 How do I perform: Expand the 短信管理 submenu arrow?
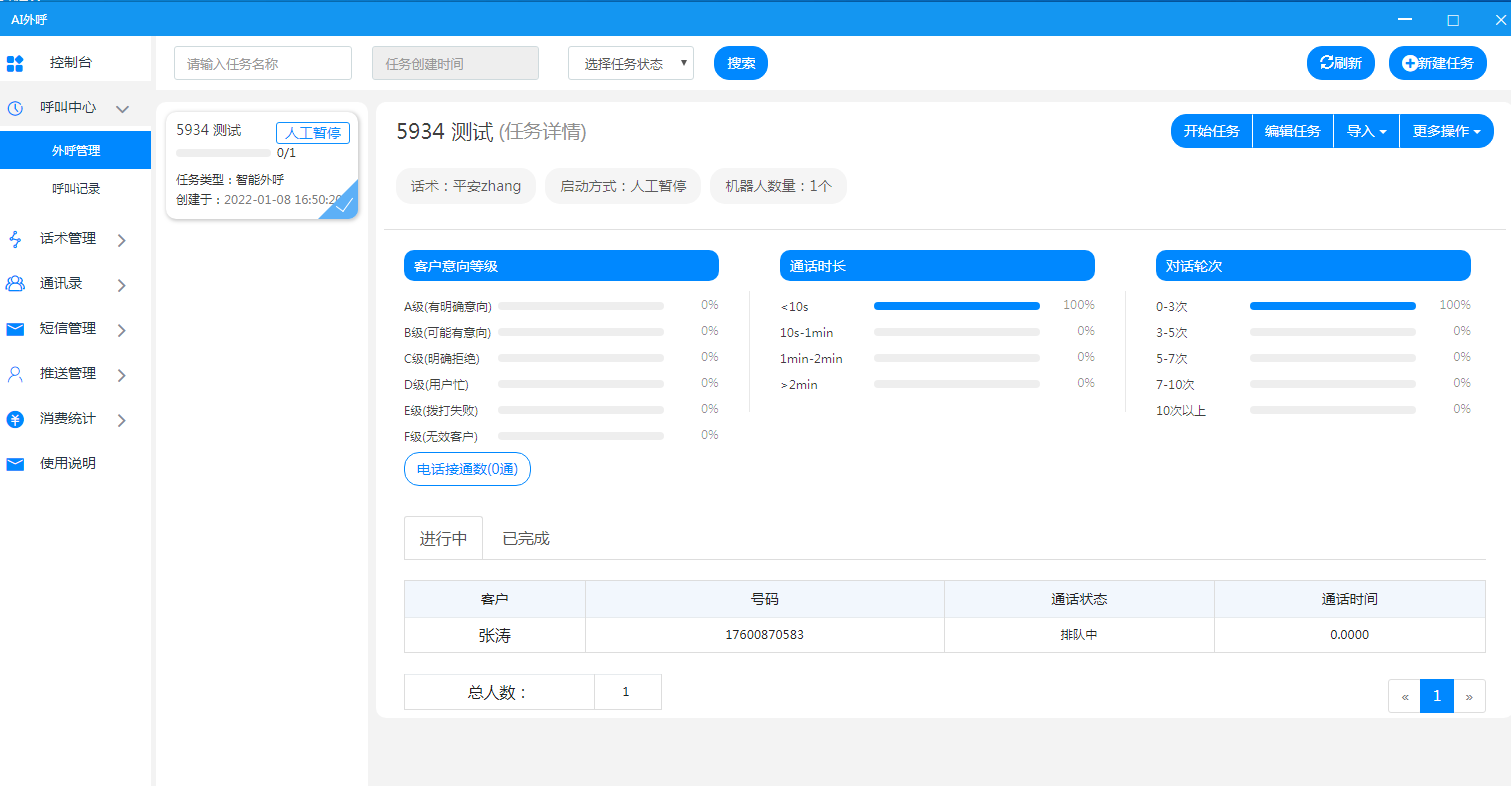[x=121, y=330]
